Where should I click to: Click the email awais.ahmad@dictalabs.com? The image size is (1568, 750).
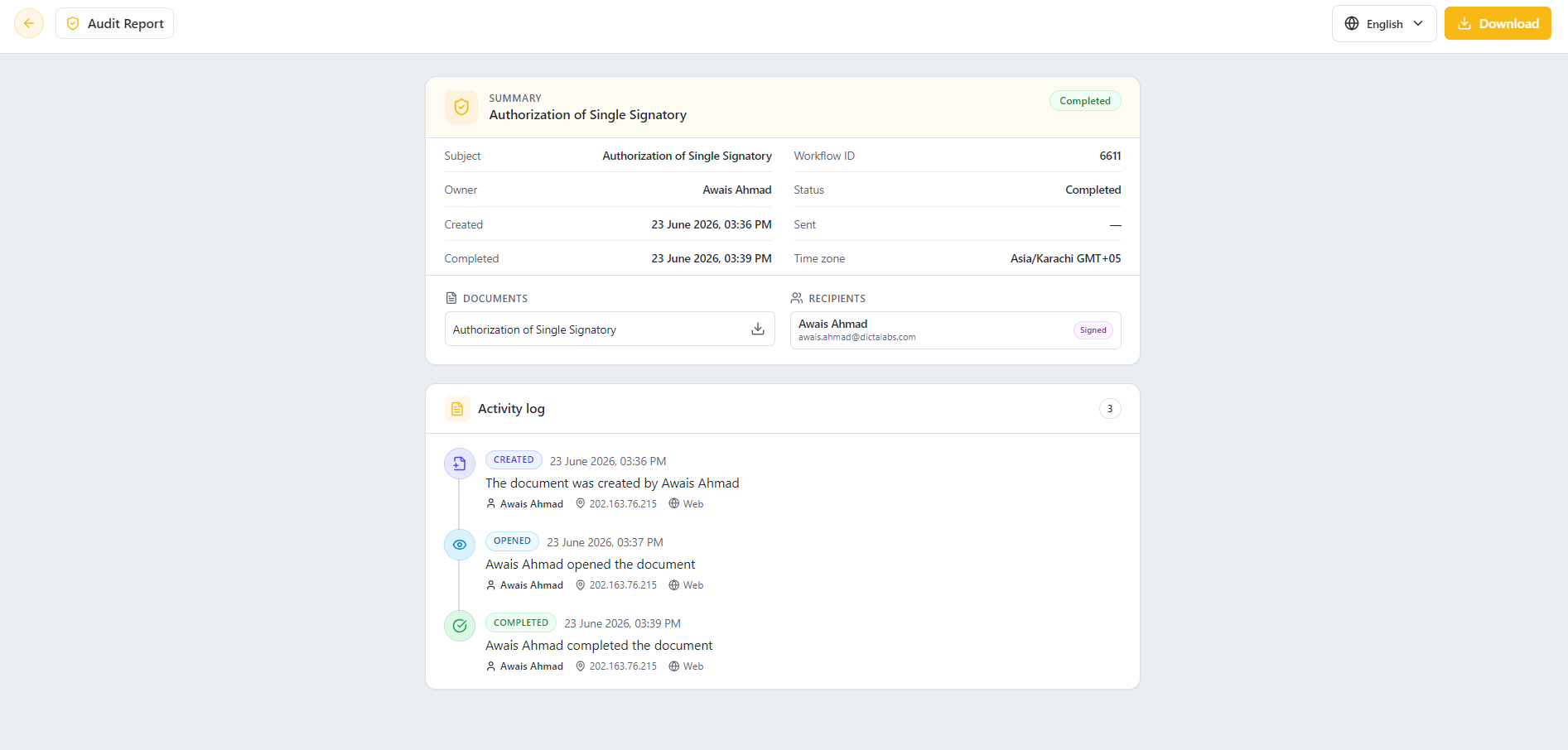click(856, 338)
